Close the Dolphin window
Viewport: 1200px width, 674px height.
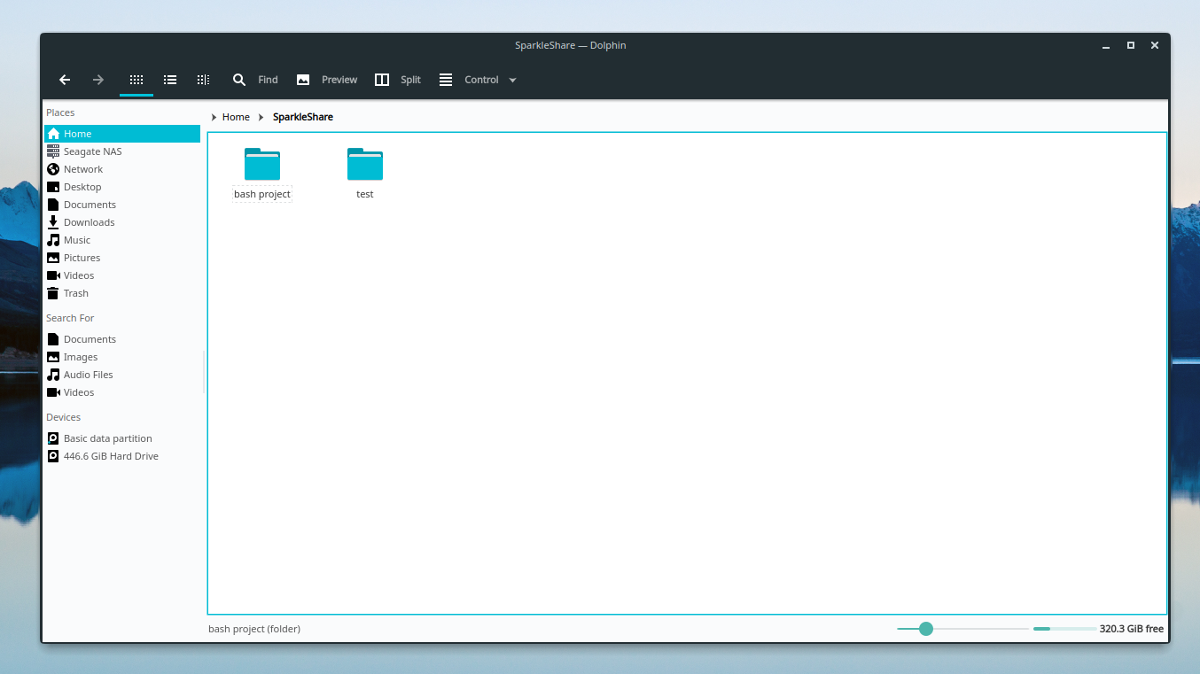coord(1155,46)
